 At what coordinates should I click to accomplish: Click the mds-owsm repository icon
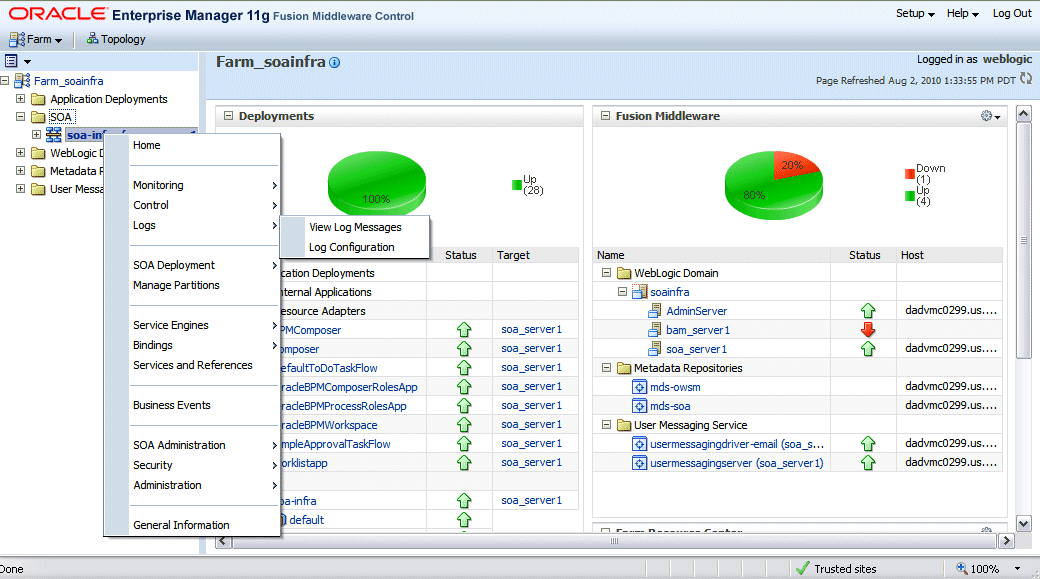tap(639, 387)
